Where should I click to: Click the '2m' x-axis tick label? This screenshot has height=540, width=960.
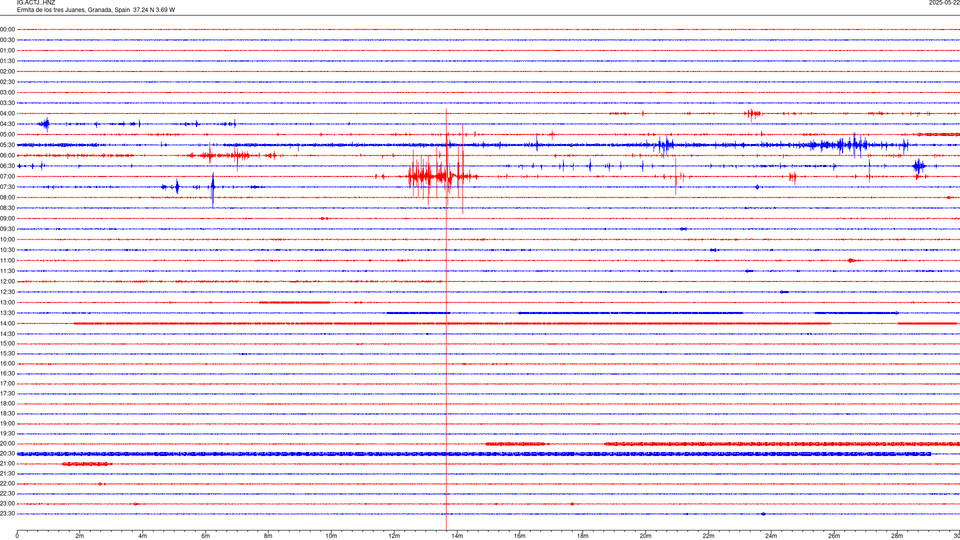(80, 536)
